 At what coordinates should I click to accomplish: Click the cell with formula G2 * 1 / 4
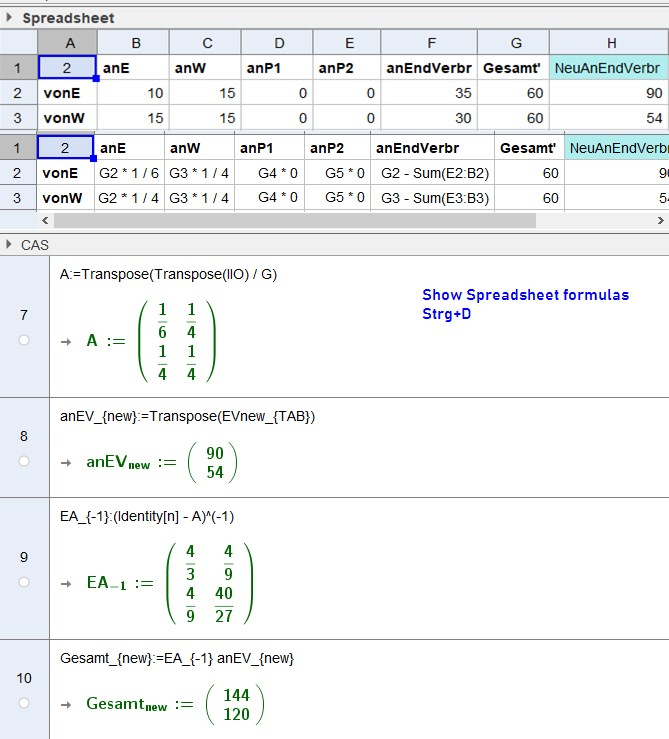(x=129, y=198)
